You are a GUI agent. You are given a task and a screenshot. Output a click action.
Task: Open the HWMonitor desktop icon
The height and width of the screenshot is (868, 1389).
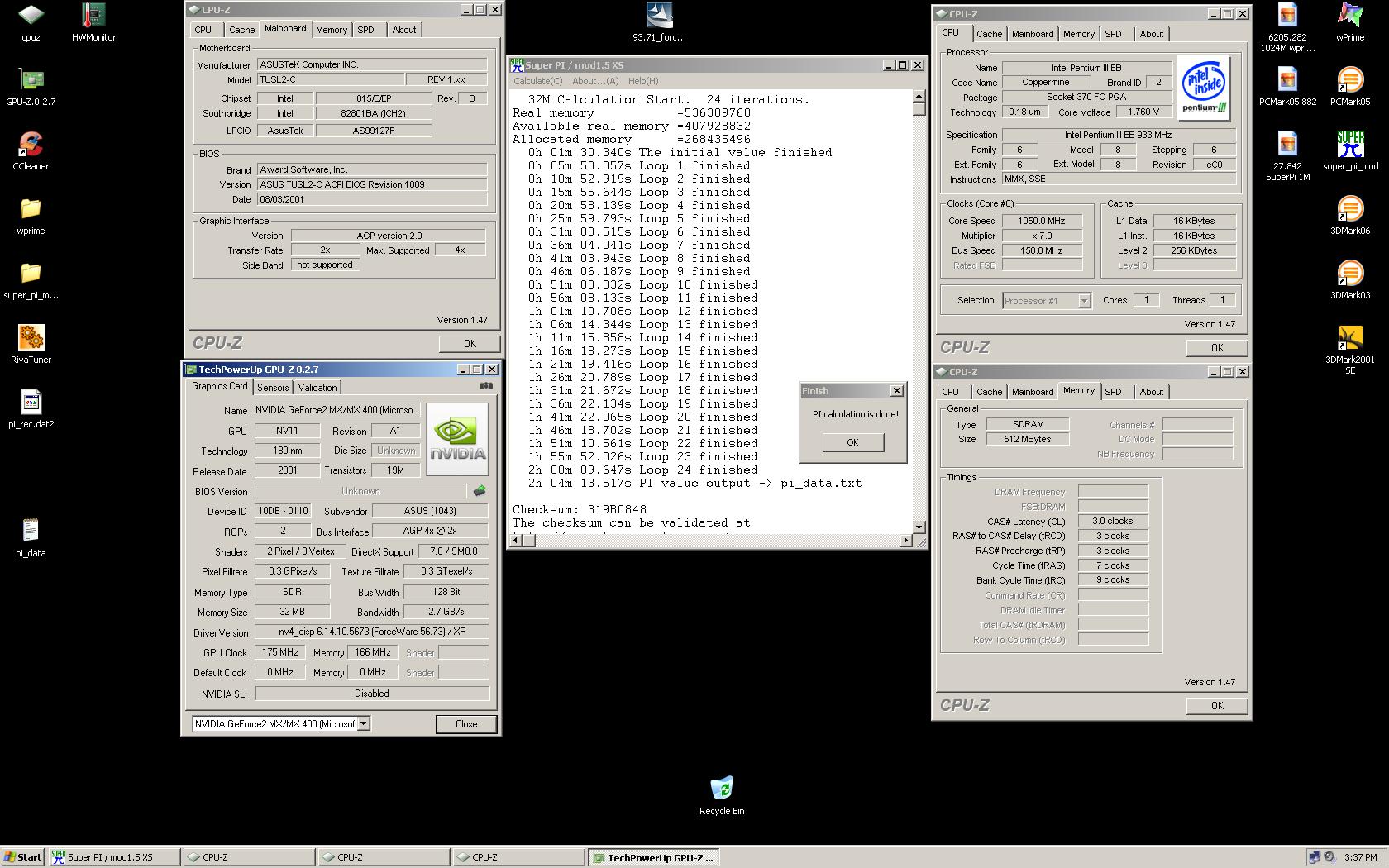click(x=93, y=22)
